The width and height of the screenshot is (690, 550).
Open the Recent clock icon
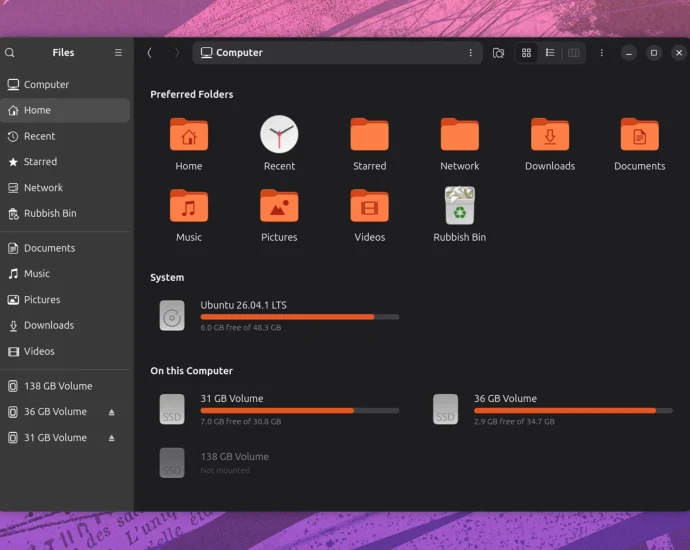click(x=279, y=134)
